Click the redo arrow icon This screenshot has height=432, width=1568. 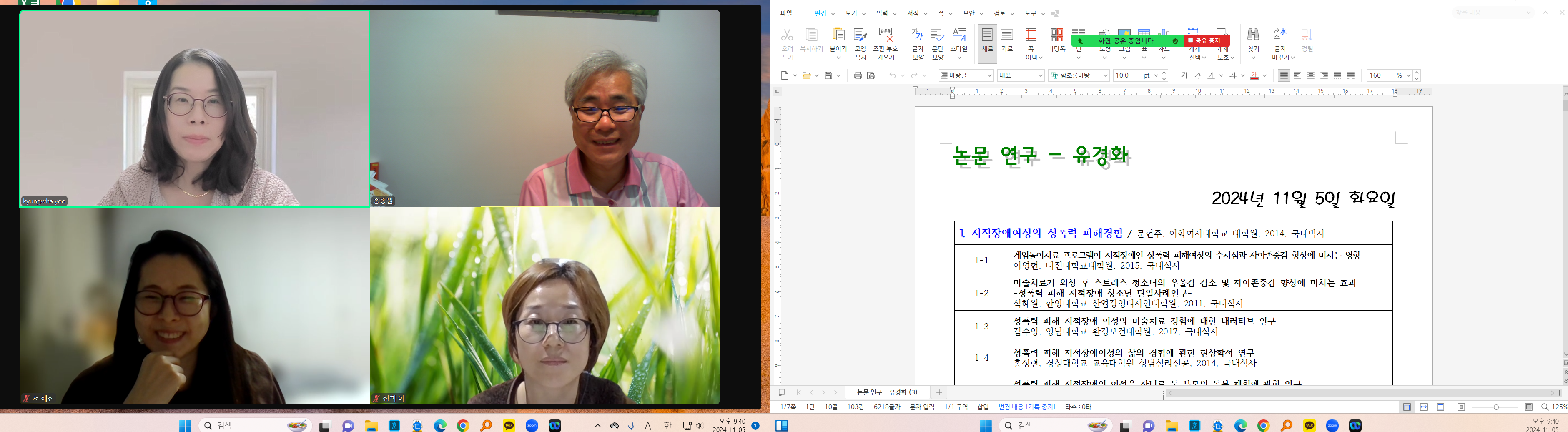pyautogui.click(x=914, y=75)
